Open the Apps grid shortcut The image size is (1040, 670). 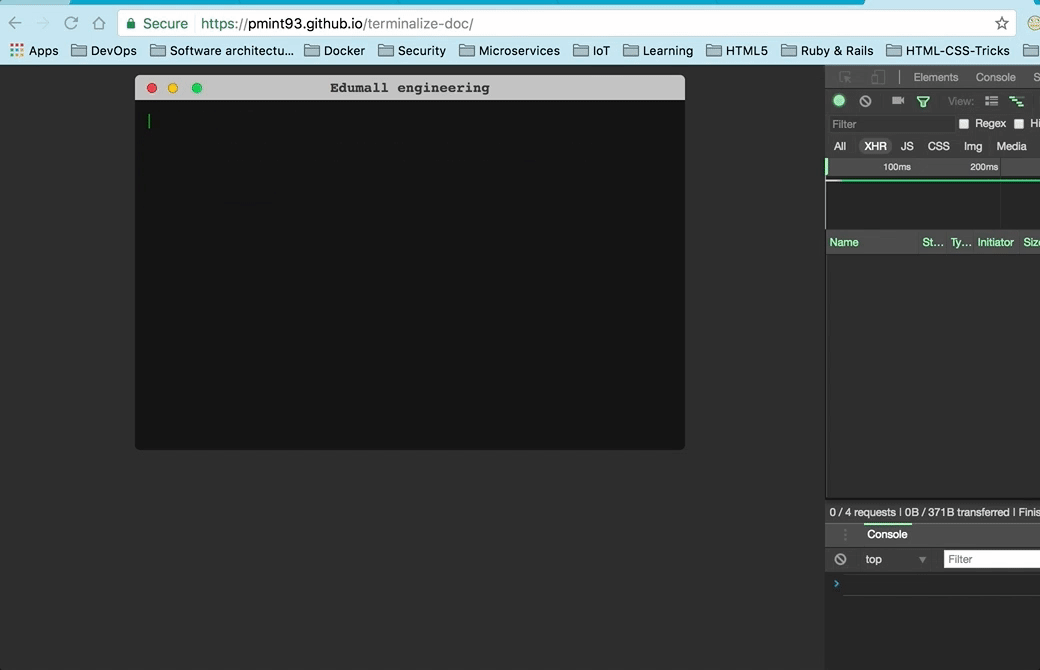coord(34,50)
